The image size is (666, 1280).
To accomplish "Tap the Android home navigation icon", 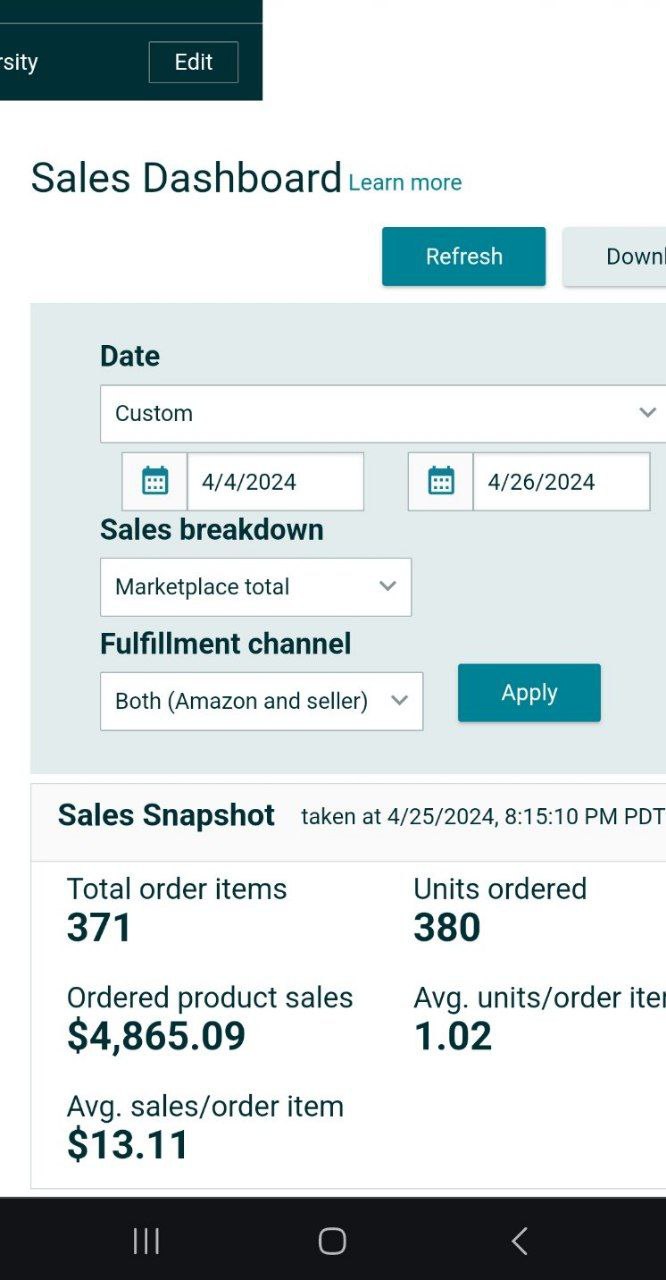I will pyautogui.click(x=332, y=1241).
